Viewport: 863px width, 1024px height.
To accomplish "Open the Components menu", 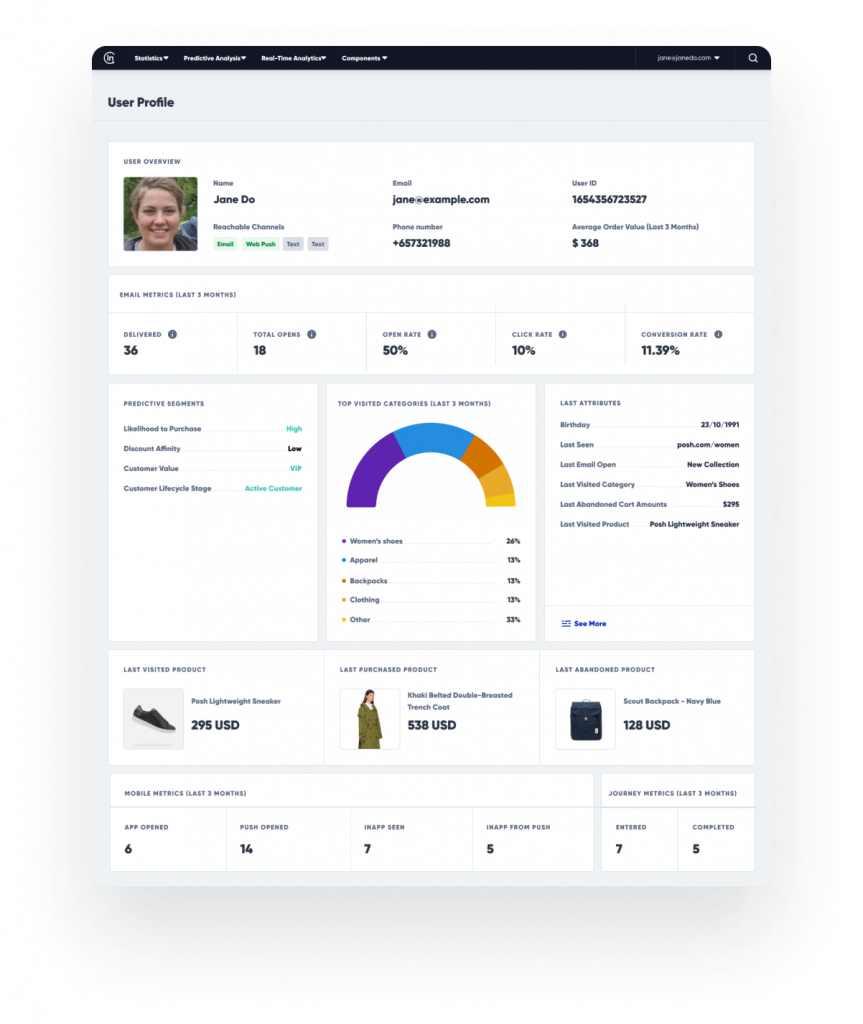I will [362, 57].
